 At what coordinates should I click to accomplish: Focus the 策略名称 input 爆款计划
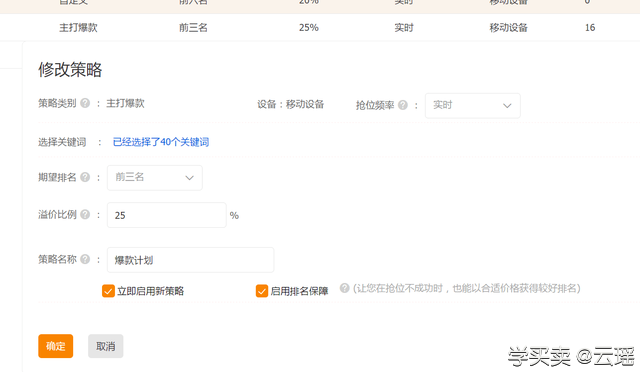pos(191,260)
